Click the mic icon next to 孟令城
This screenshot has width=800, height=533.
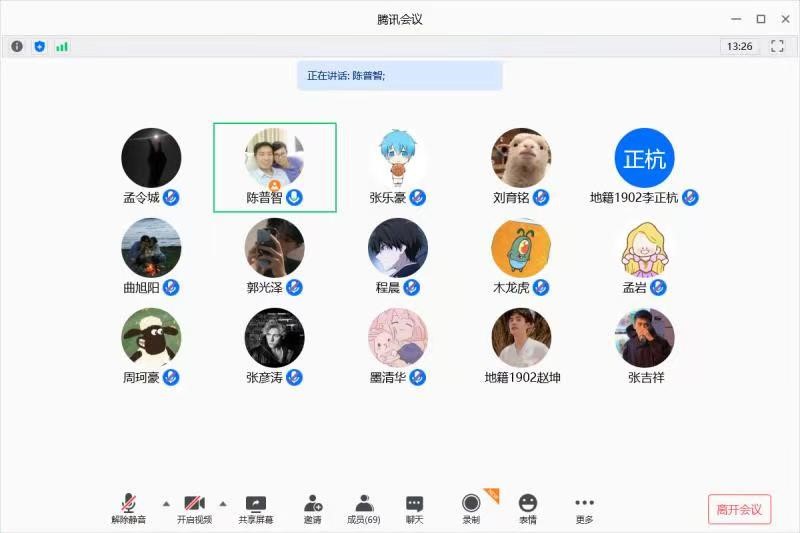[172, 197]
